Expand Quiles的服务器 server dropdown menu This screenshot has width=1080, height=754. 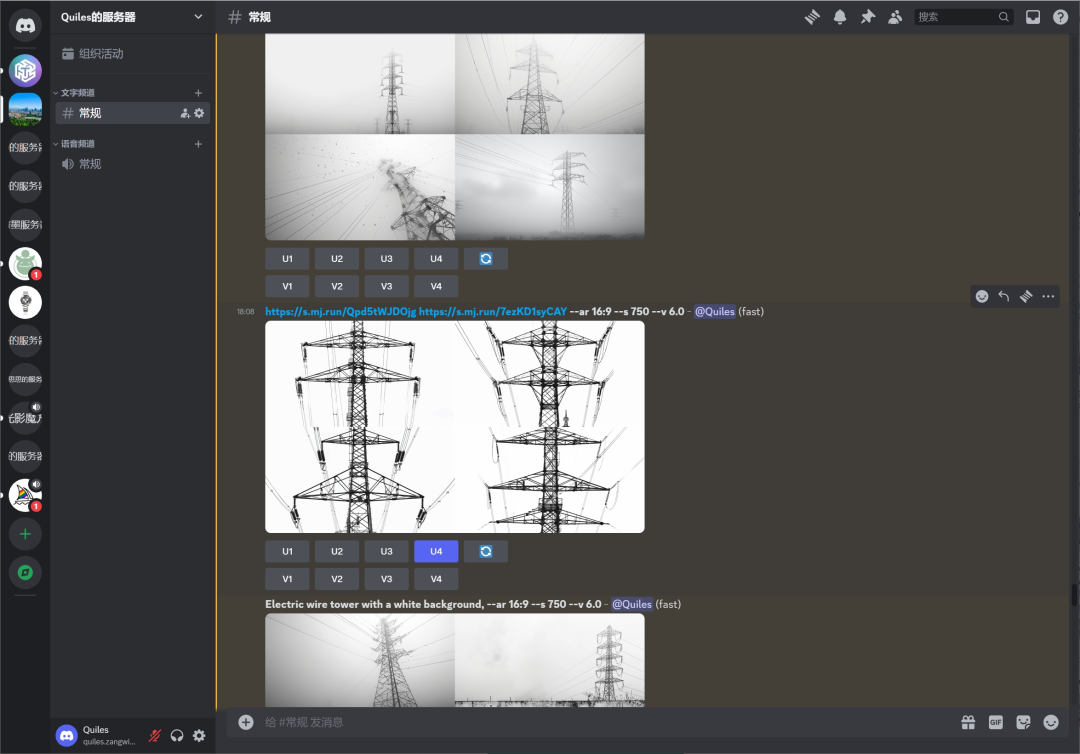pos(198,17)
